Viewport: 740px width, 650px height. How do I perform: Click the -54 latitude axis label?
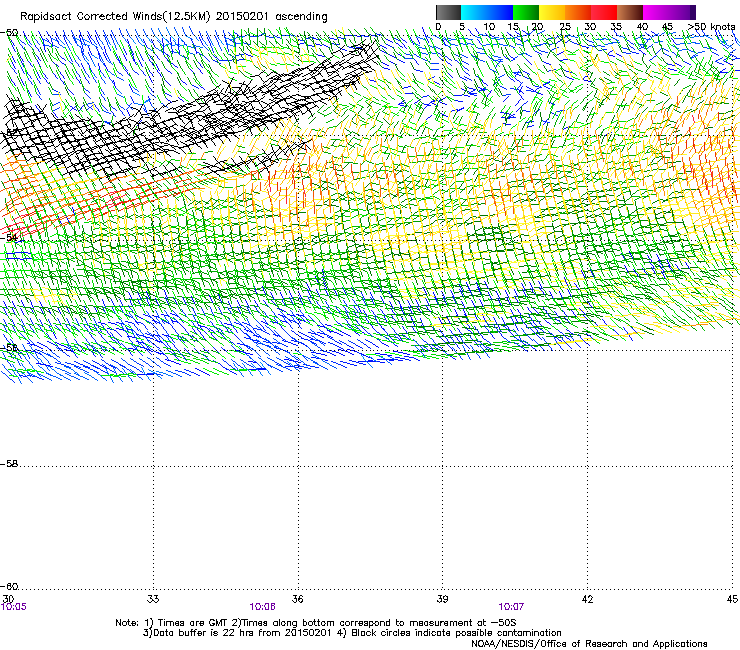click(9, 238)
